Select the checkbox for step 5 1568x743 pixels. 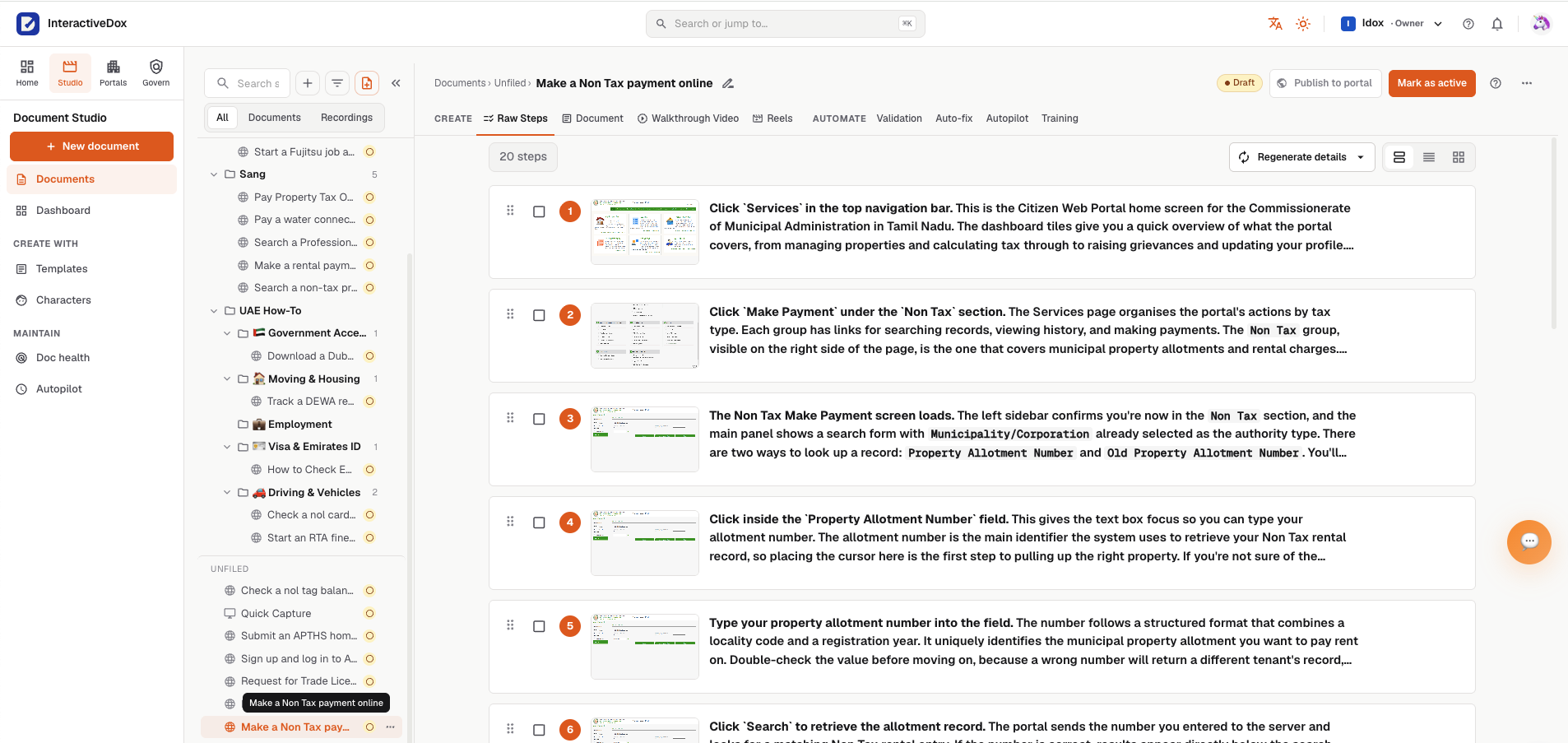(539, 626)
